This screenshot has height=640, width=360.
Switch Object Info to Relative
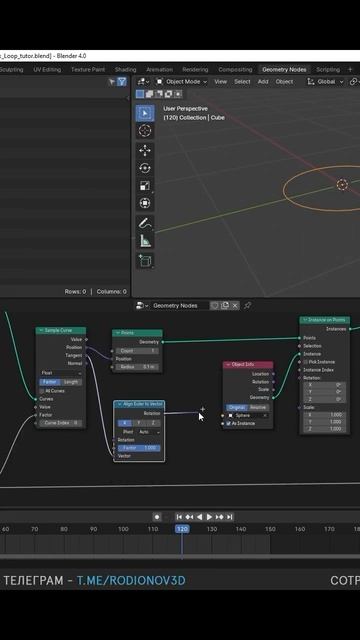coord(258,407)
